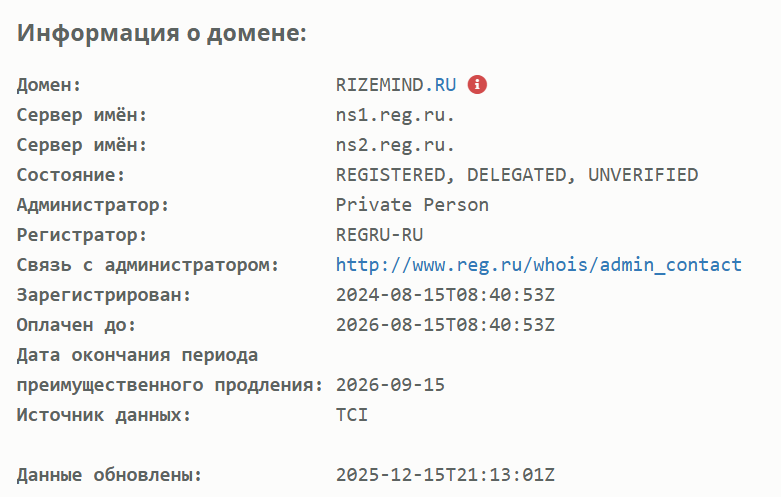The width and height of the screenshot is (781, 497).
Task: Click the registration date 2024-08-15T08:40:53Z
Action: coord(445,295)
